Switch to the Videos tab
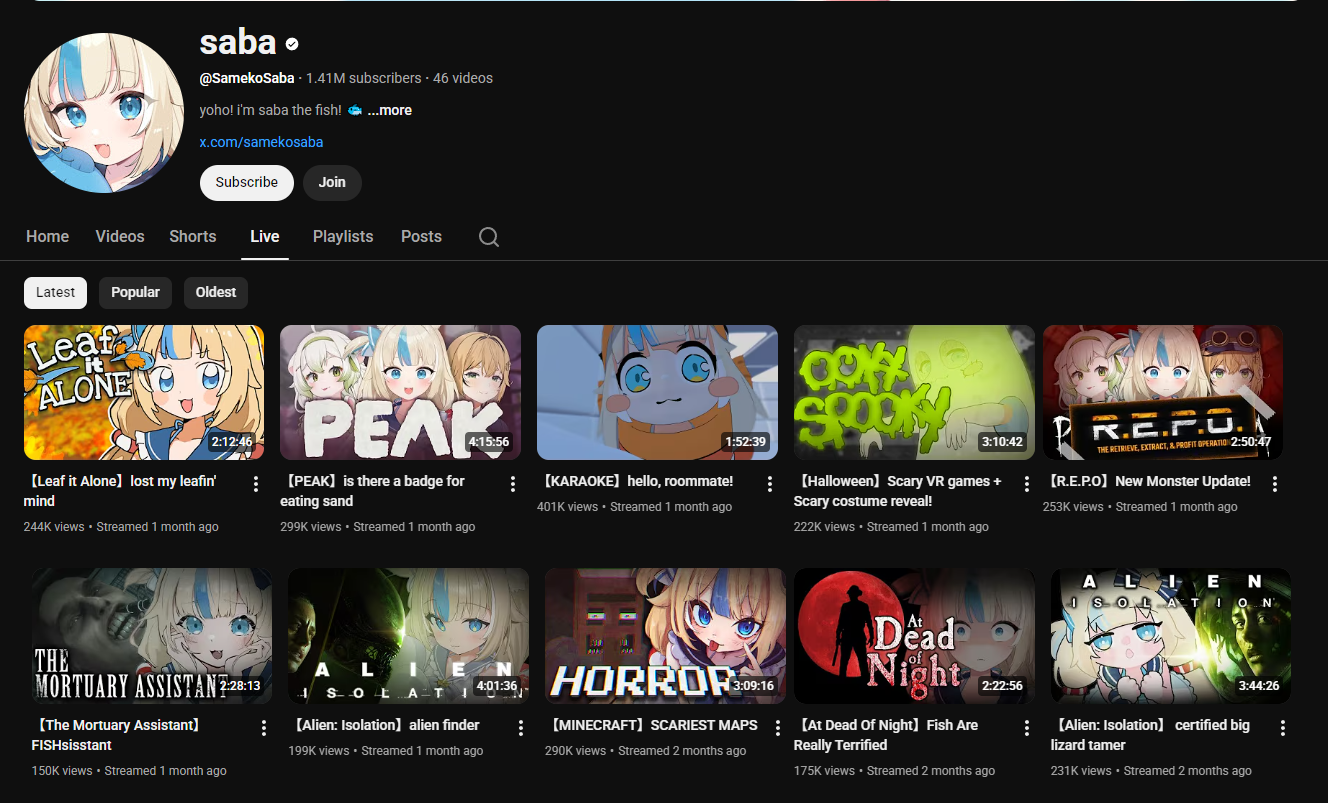Viewport: 1328px width, 803px height. (120, 237)
